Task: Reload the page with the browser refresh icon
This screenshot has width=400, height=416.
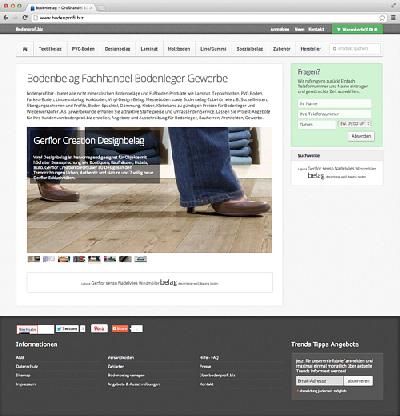Action: 25,18
